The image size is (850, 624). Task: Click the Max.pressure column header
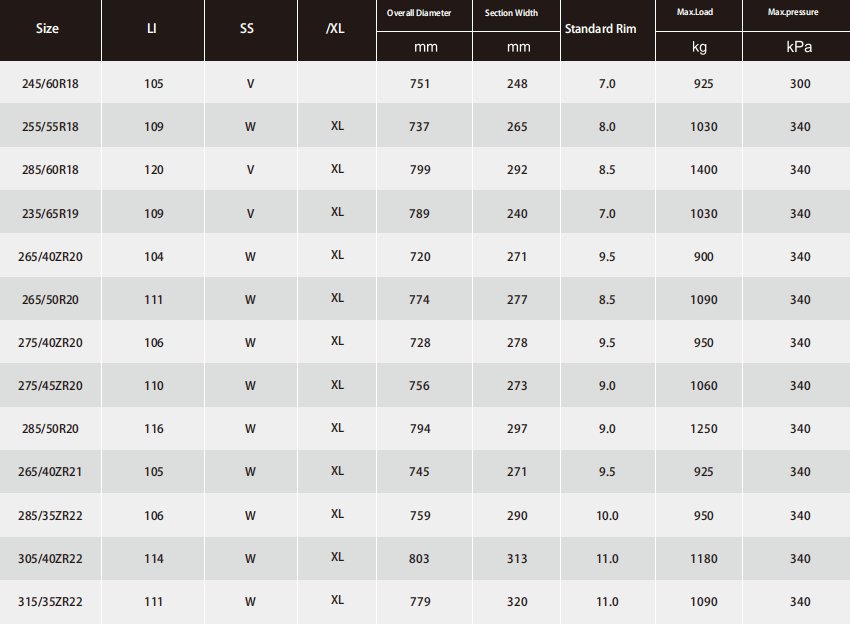[795, 13]
